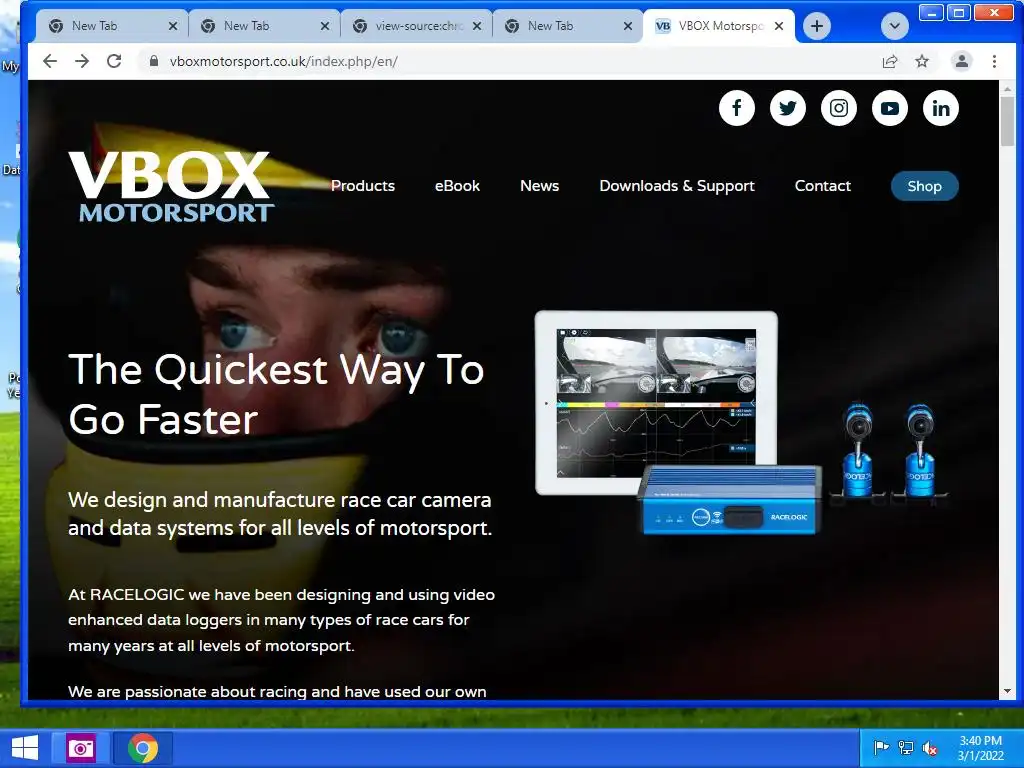The height and width of the screenshot is (768, 1024).
Task: Click the scrollbar down arrow
Action: click(1007, 691)
